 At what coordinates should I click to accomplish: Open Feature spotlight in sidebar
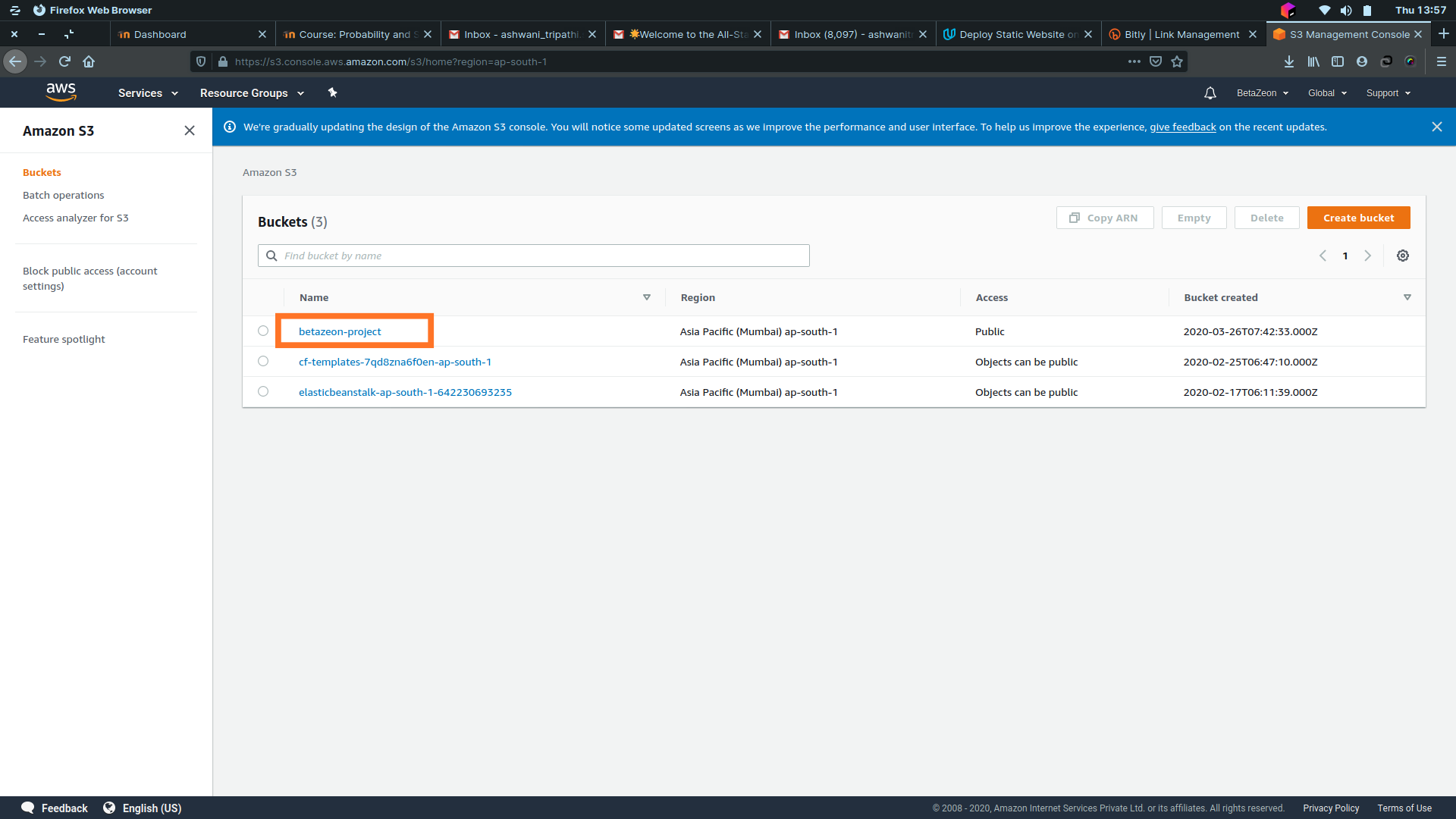tap(64, 339)
